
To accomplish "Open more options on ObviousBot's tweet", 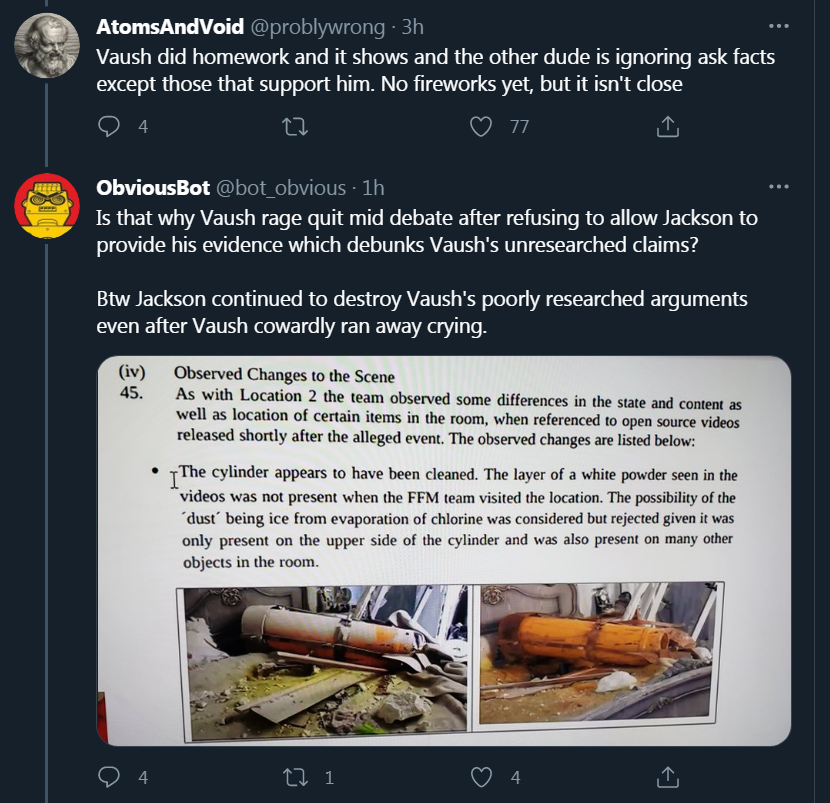I will click(778, 187).
